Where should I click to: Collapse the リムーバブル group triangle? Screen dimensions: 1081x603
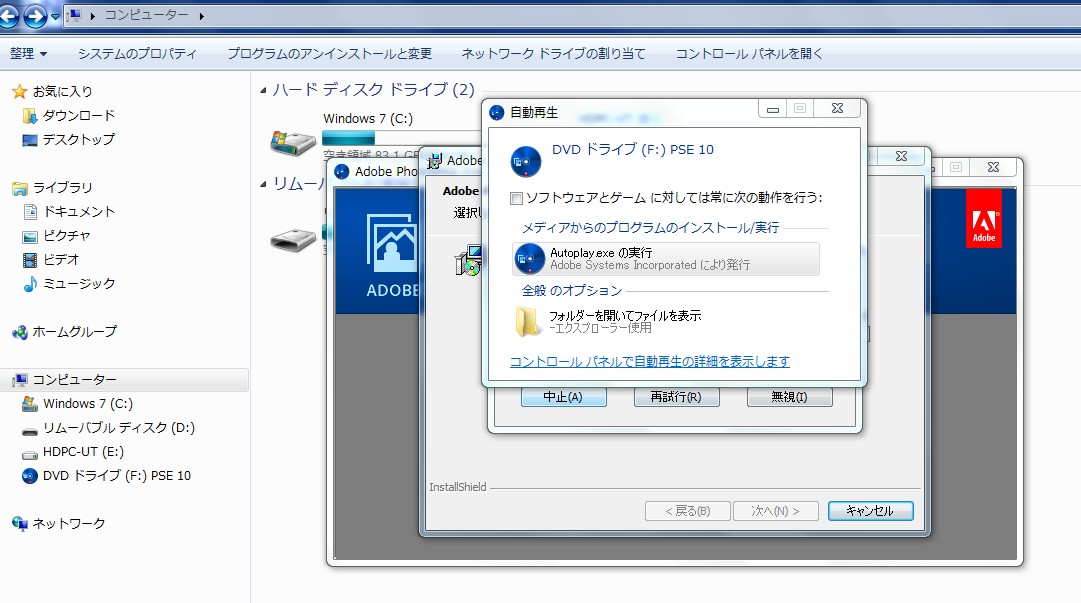click(263, 184)
